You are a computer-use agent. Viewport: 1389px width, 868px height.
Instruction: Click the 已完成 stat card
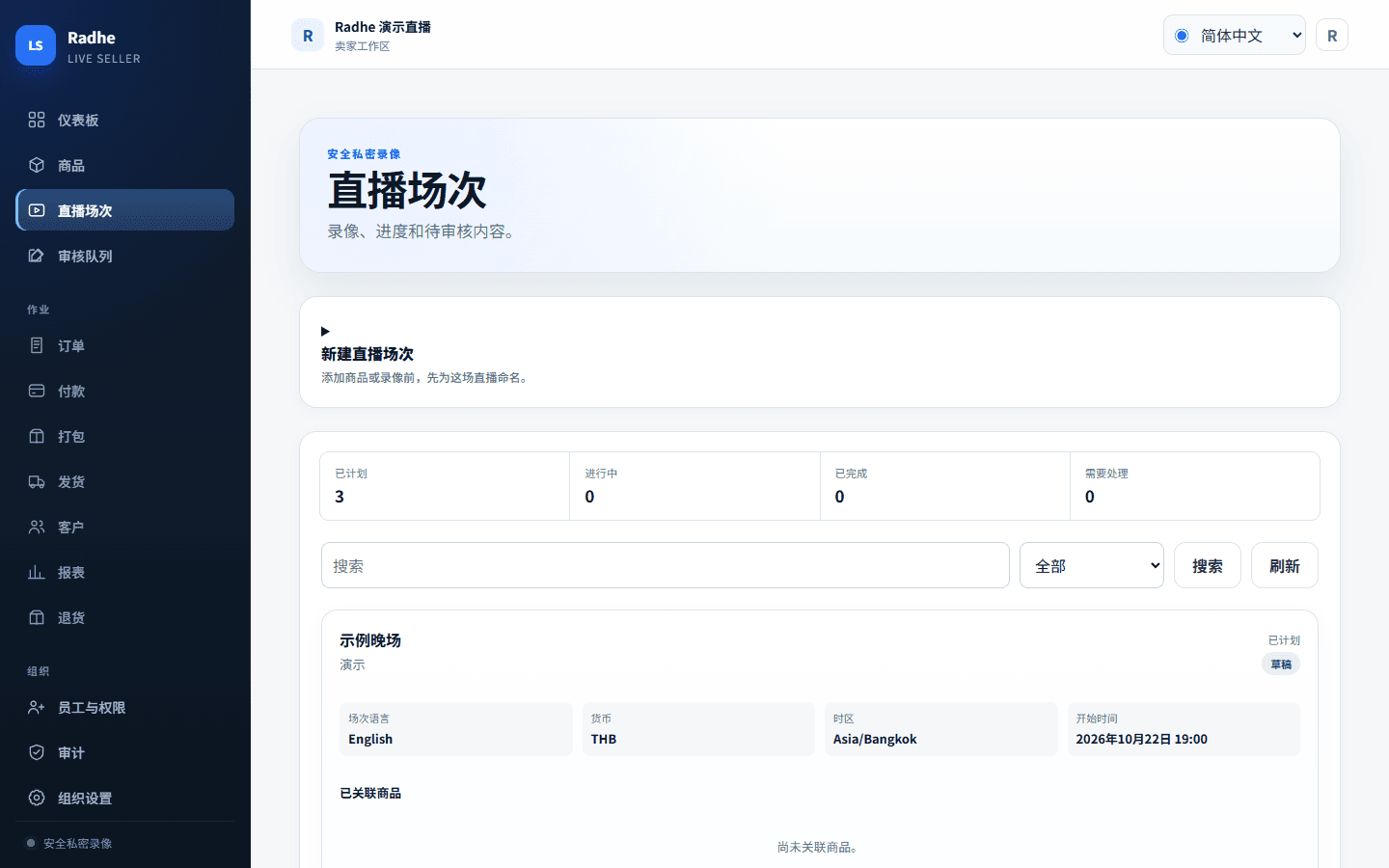click(x=945, y=486)
